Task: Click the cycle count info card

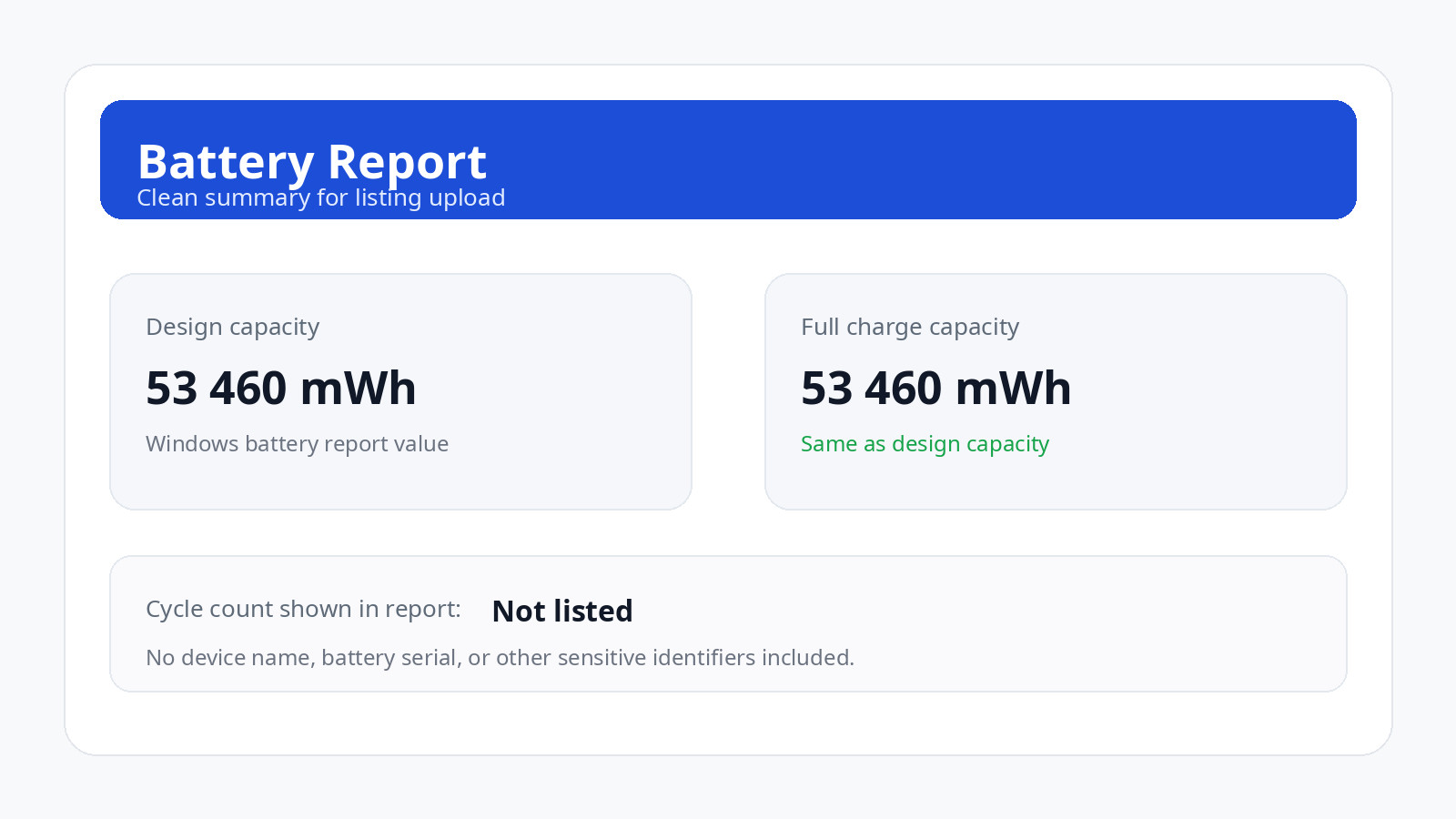Action: coord(728,623)
